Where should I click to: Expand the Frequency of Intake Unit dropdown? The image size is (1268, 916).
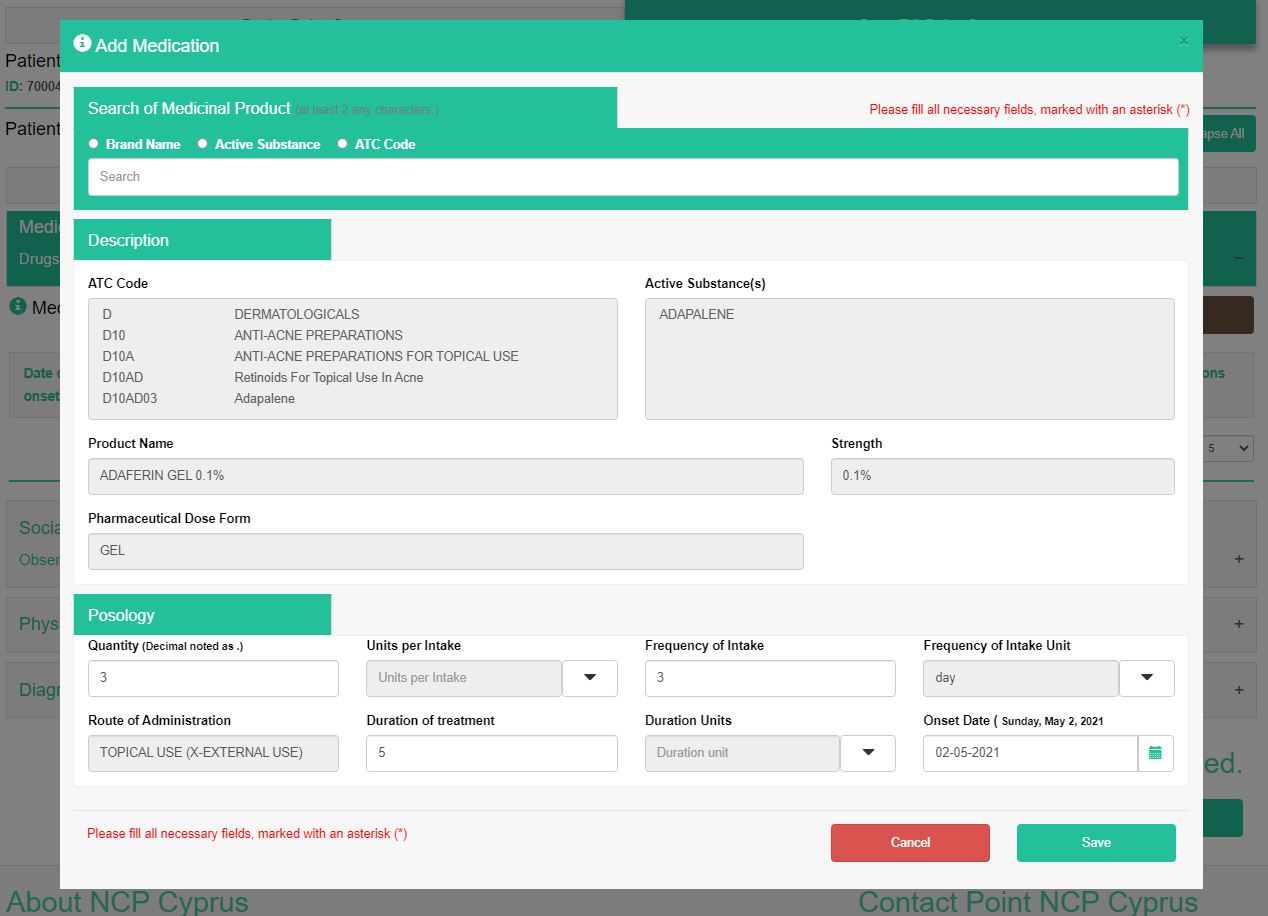(1146, 678)
